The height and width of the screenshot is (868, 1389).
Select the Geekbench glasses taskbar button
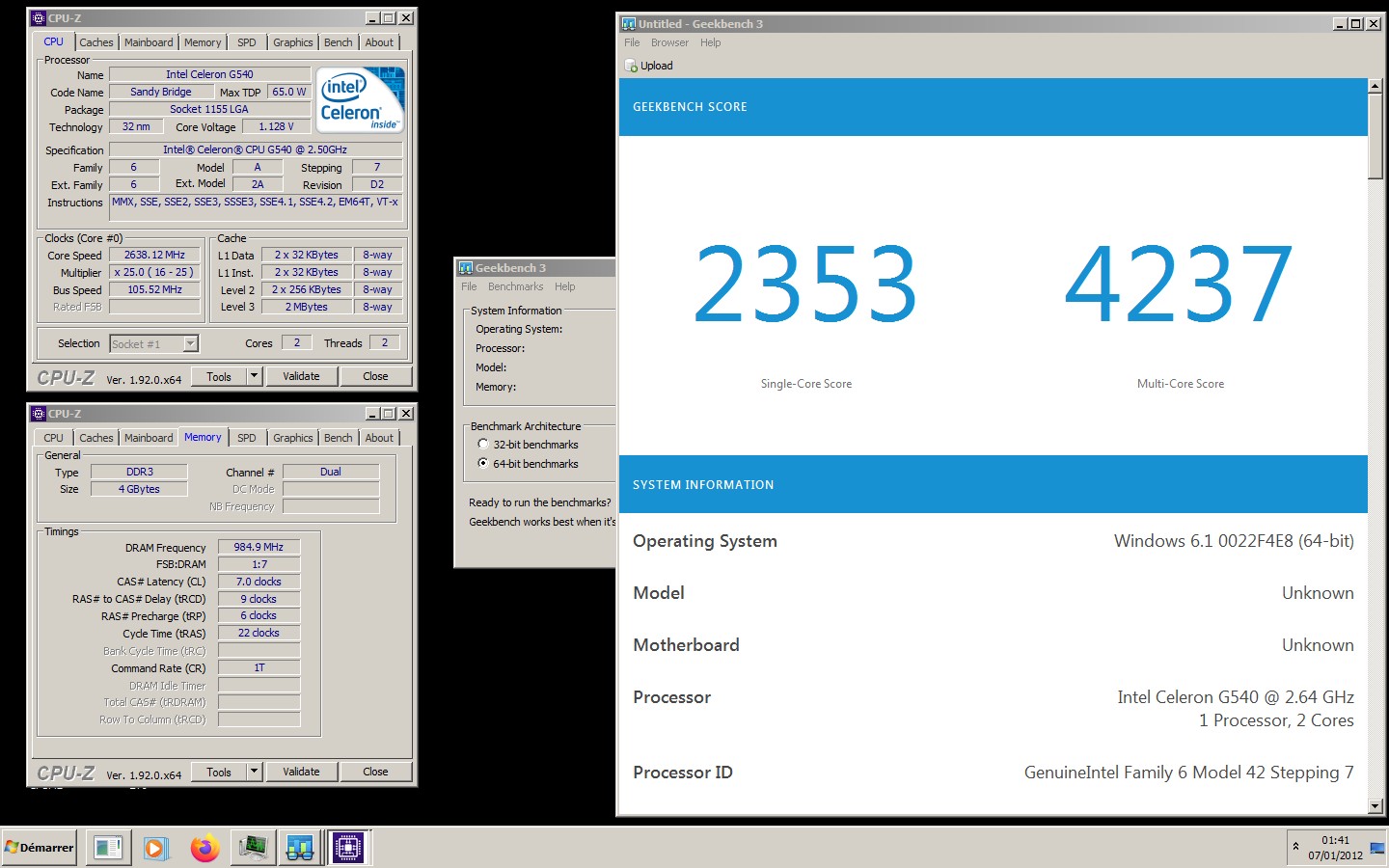coord(300,848)
